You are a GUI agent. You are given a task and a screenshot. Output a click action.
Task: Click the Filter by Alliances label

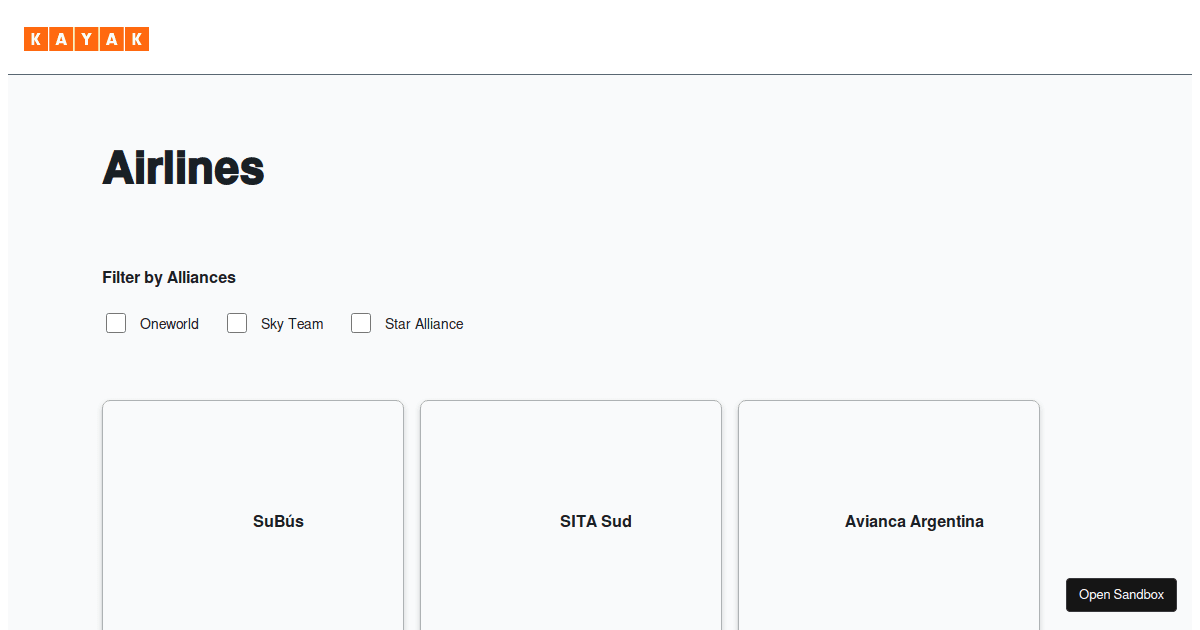(168, 277)
